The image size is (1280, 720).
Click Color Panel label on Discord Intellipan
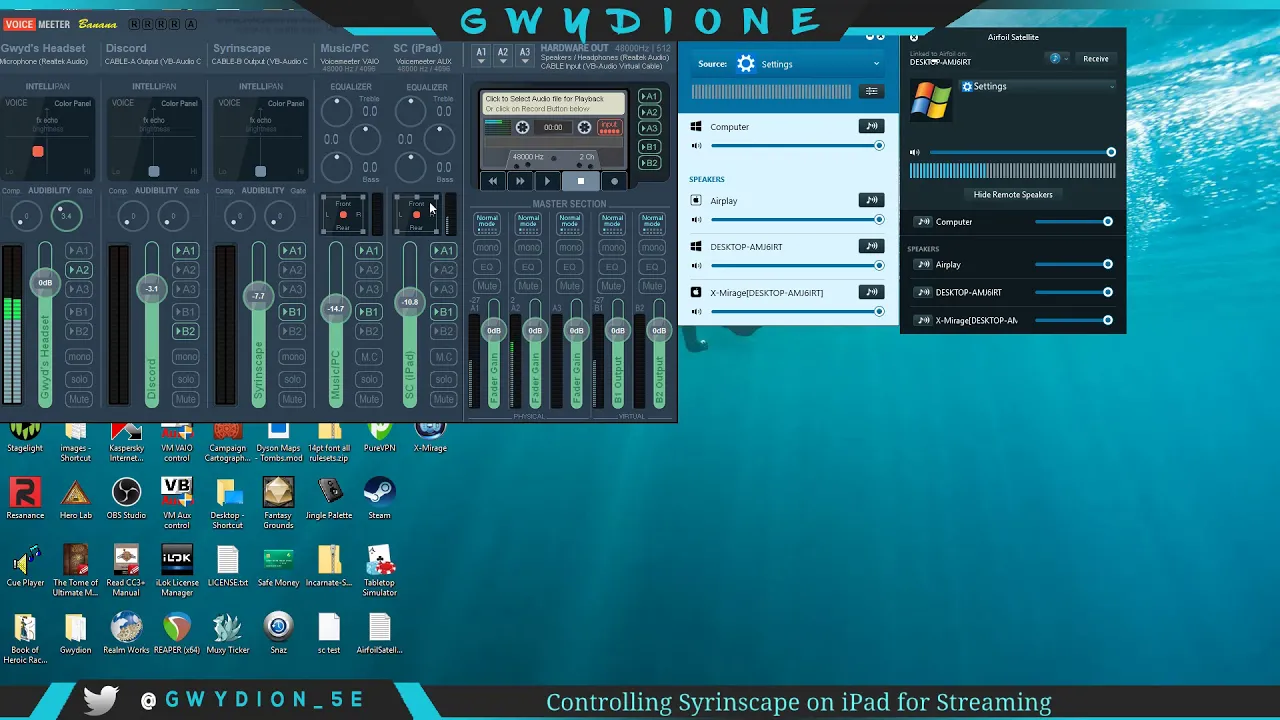(179, 103)
